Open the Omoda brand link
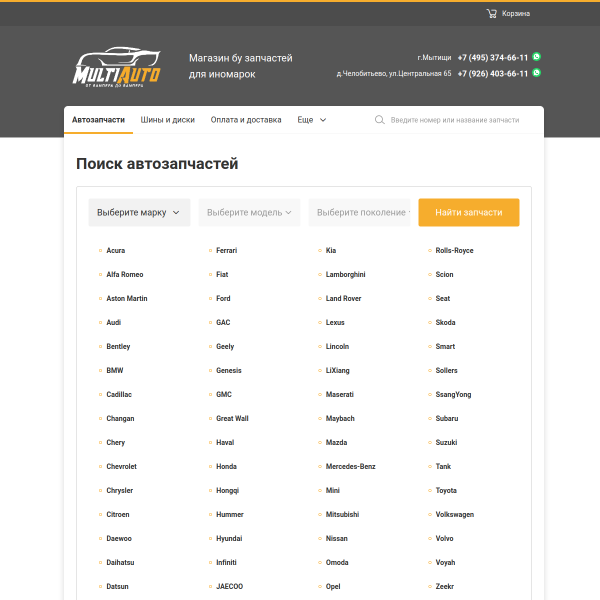The width and height of the screenshot is (600, 600). coord(337,562)
